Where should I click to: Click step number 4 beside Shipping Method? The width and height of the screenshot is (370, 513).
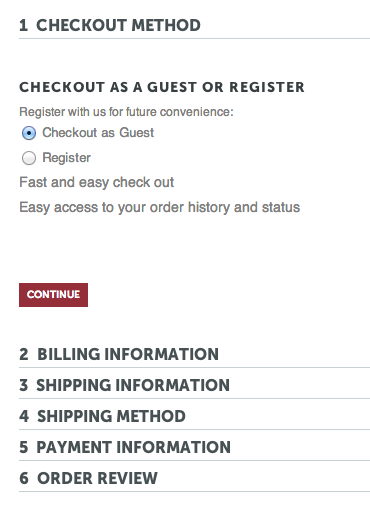24,416
